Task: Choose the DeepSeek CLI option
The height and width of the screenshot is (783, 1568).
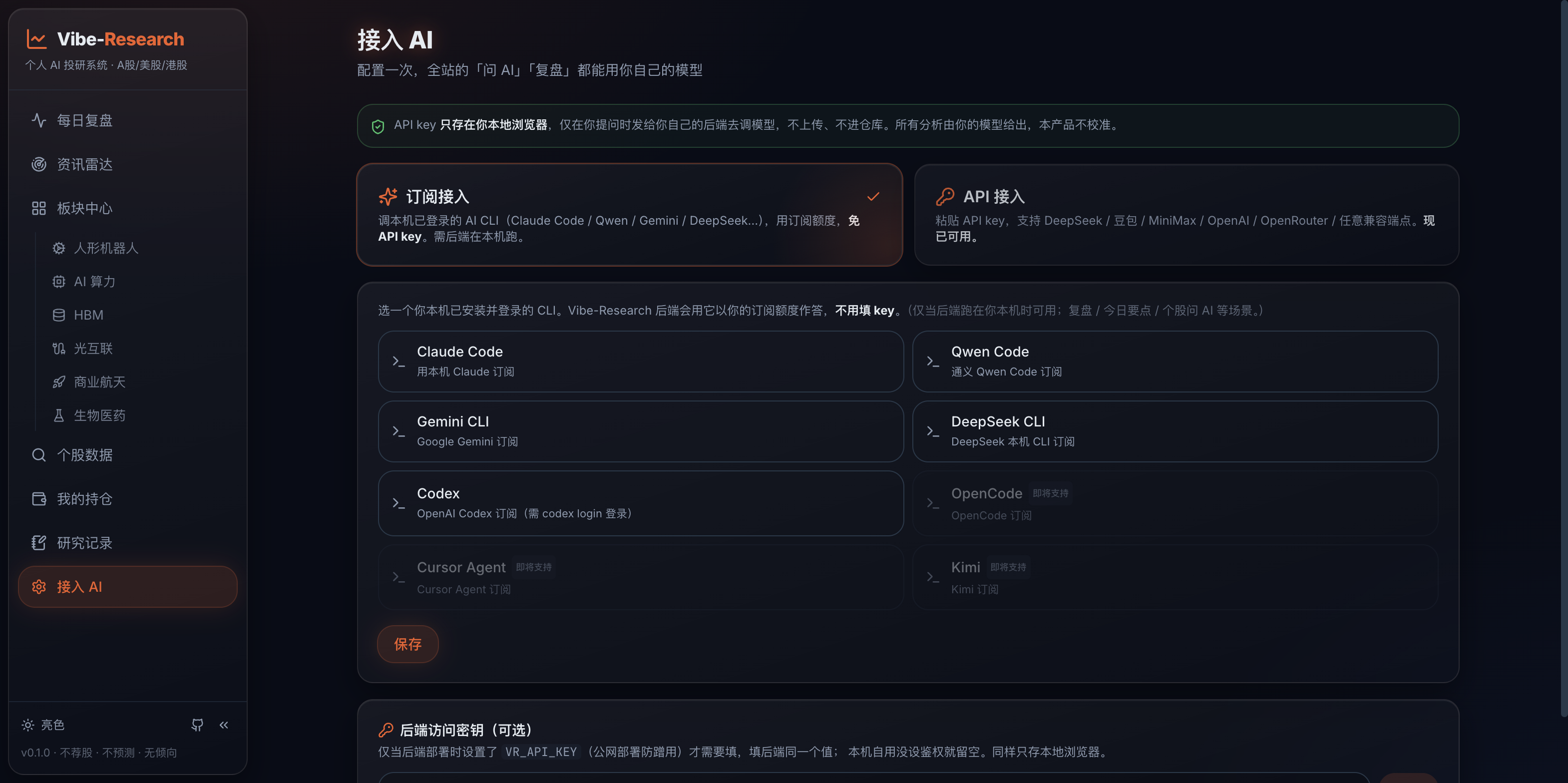Action: point(1175,431)
